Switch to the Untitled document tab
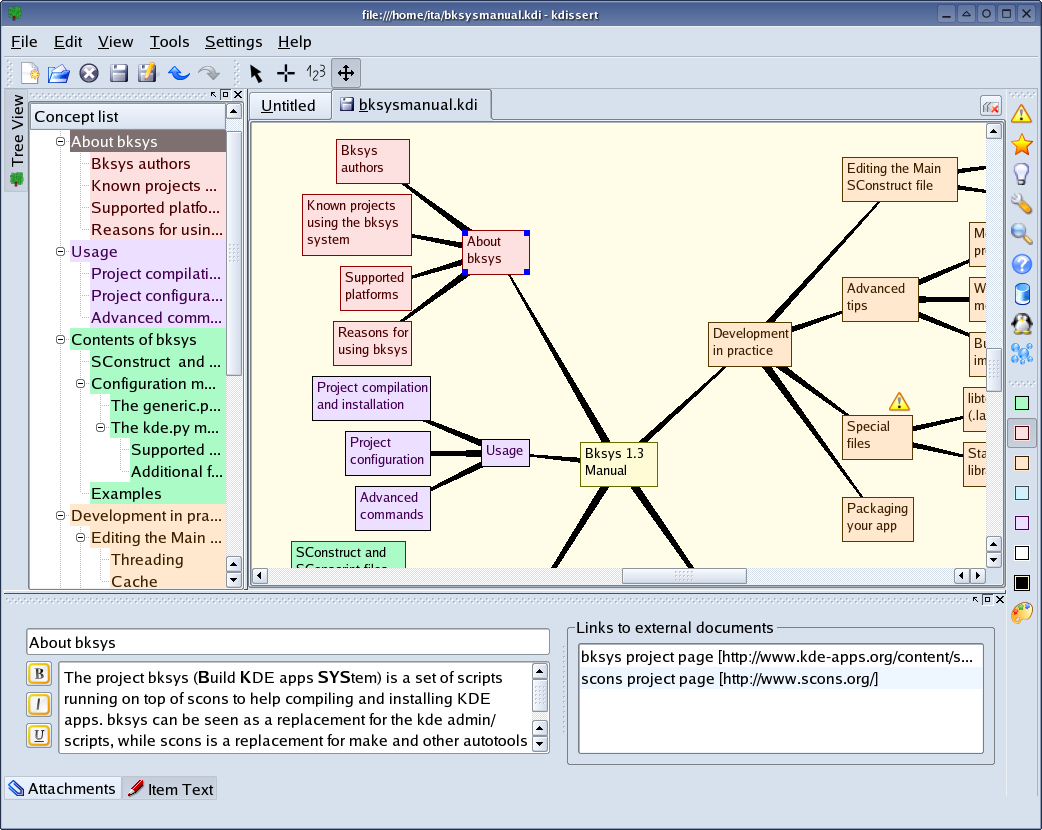This screenshot has height=830, width=1042. [x=288, y=106]
